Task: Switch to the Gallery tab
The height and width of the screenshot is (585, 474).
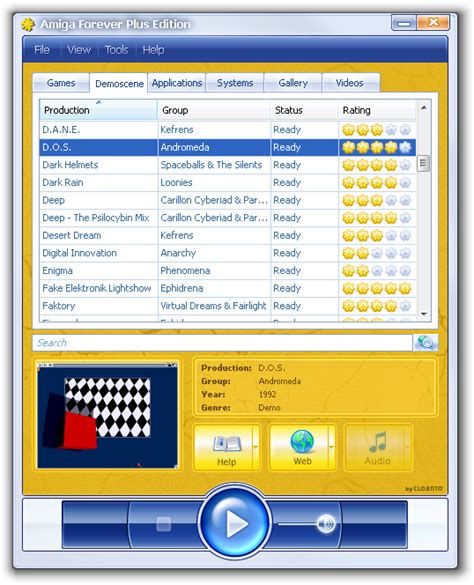Action: (x=293, y=83)
